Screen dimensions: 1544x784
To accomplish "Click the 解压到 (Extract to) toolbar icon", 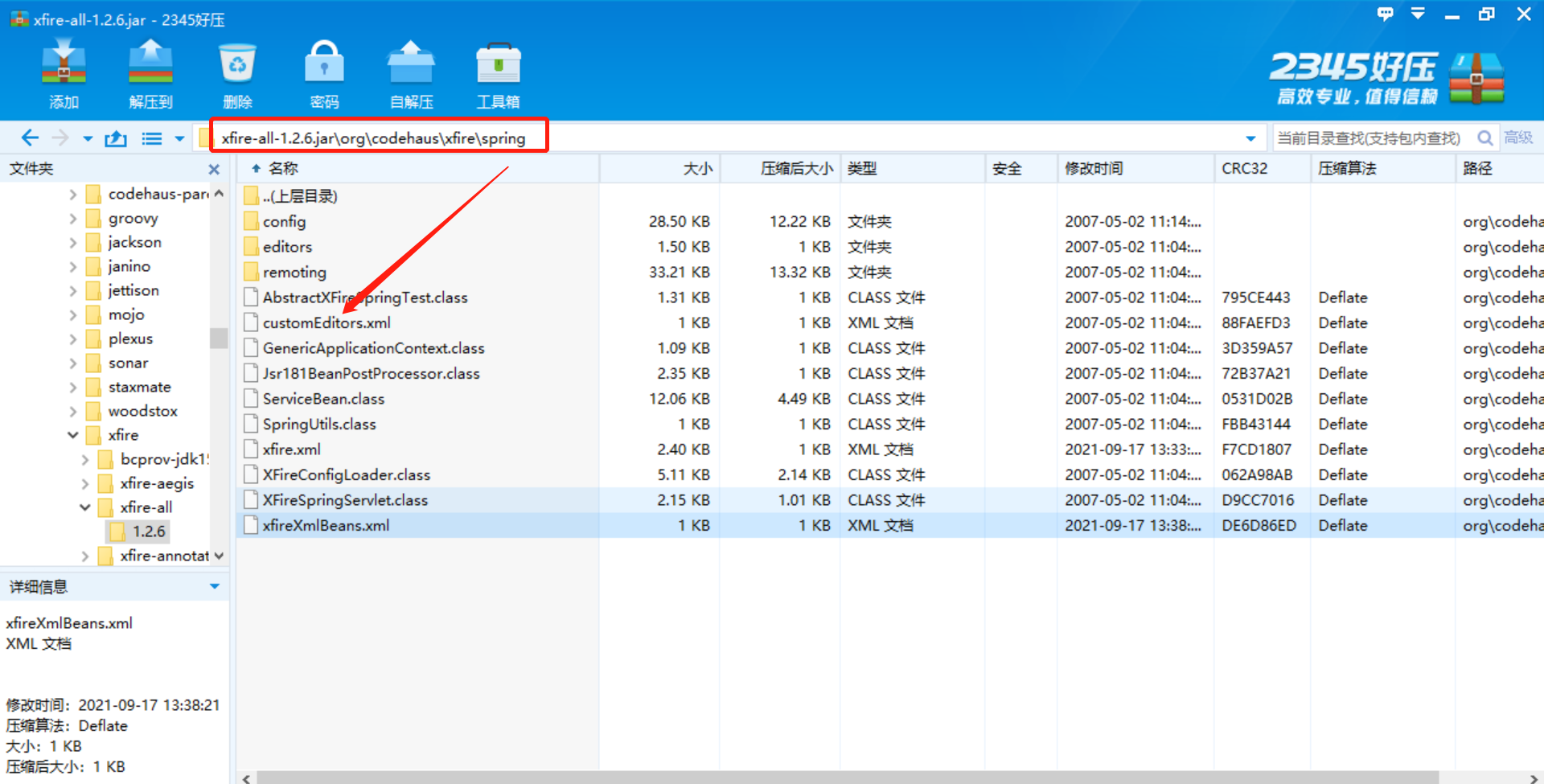I will tap(150, 74).
